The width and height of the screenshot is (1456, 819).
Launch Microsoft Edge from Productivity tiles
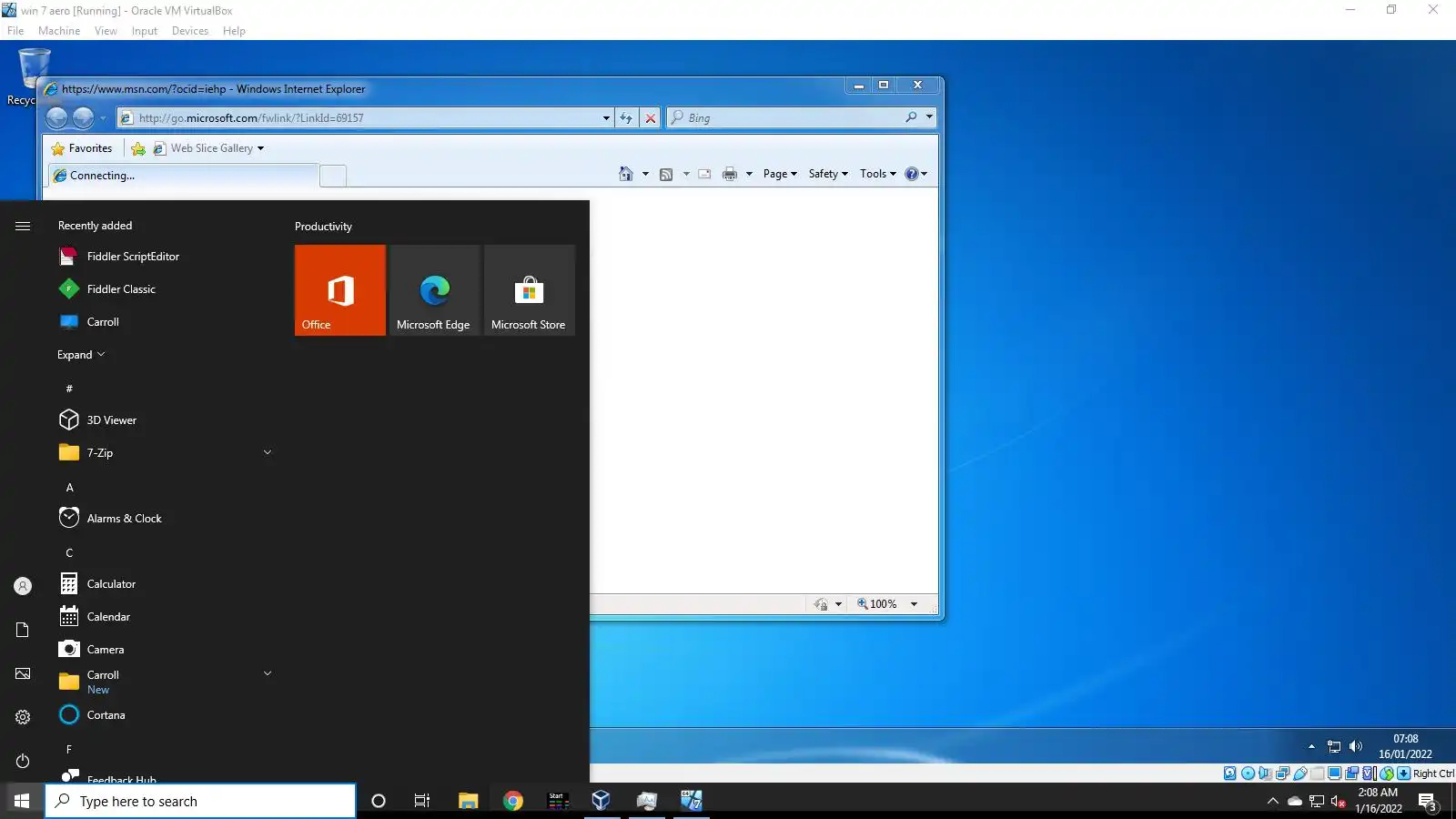pyautogui.click(x=435, y=290)
